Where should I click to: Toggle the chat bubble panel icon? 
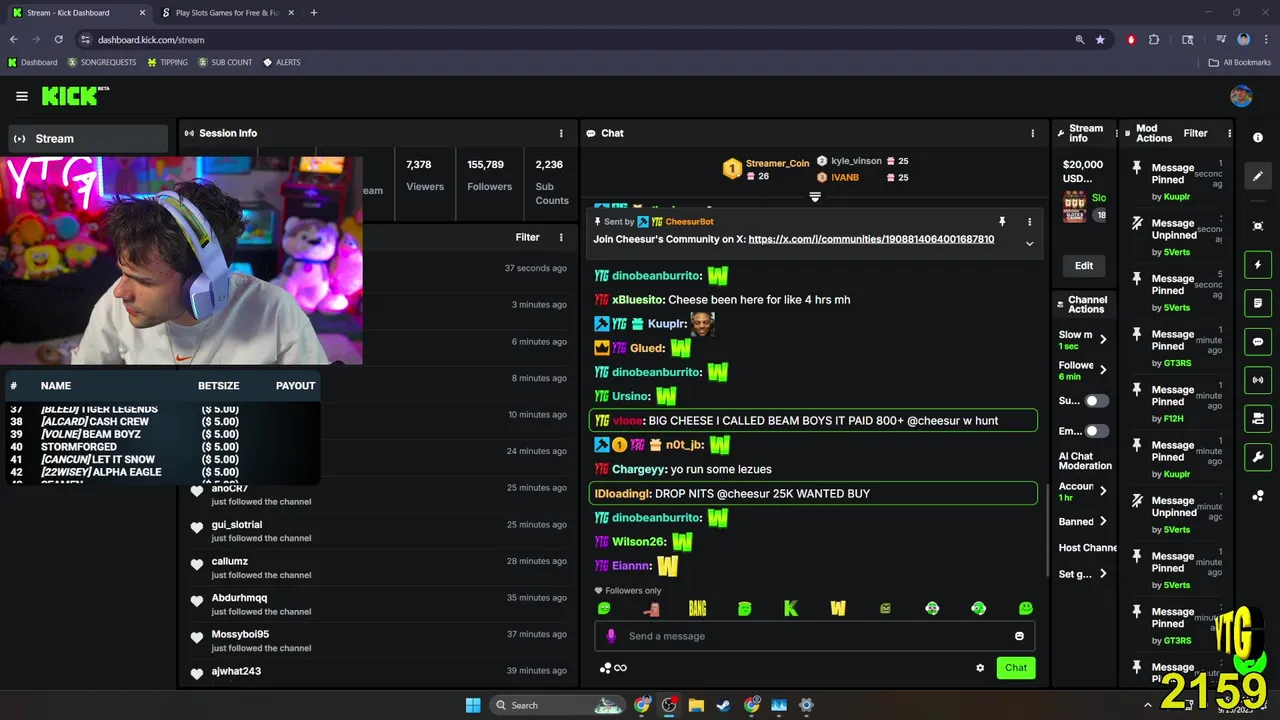tap(1258, 342)
